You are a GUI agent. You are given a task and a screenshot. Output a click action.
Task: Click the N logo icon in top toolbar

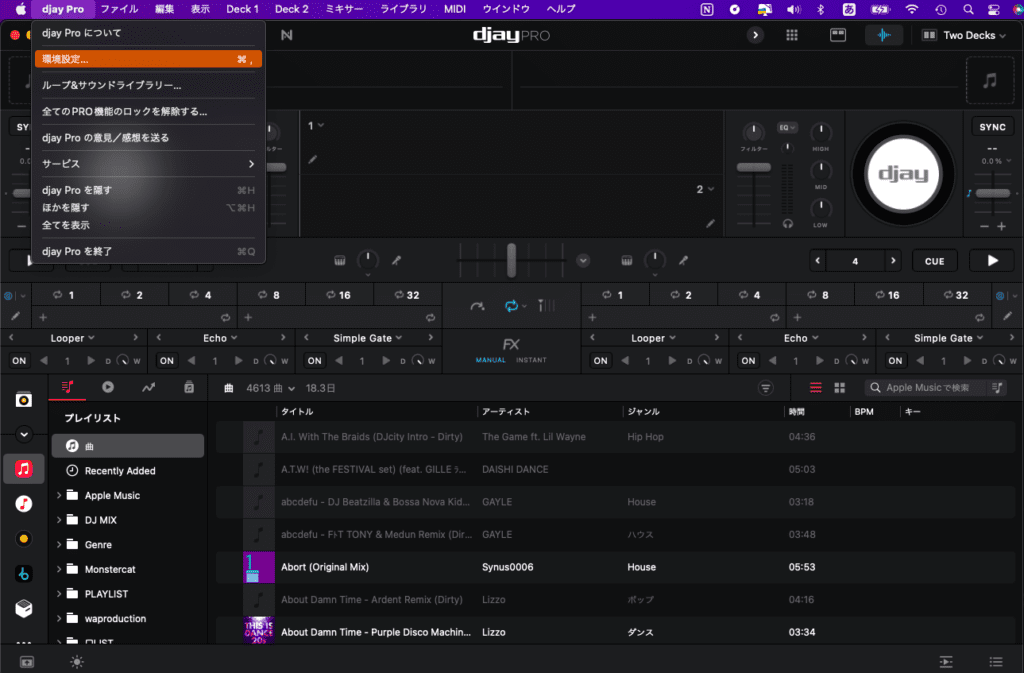287,35
